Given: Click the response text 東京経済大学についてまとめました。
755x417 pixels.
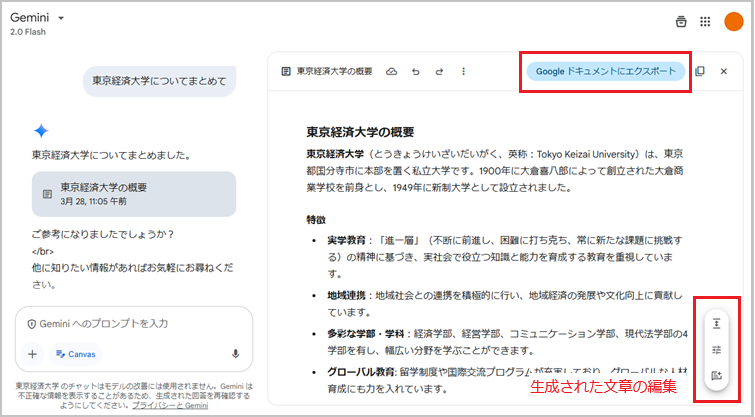Looking at the screenshot, I should [111, 155].
